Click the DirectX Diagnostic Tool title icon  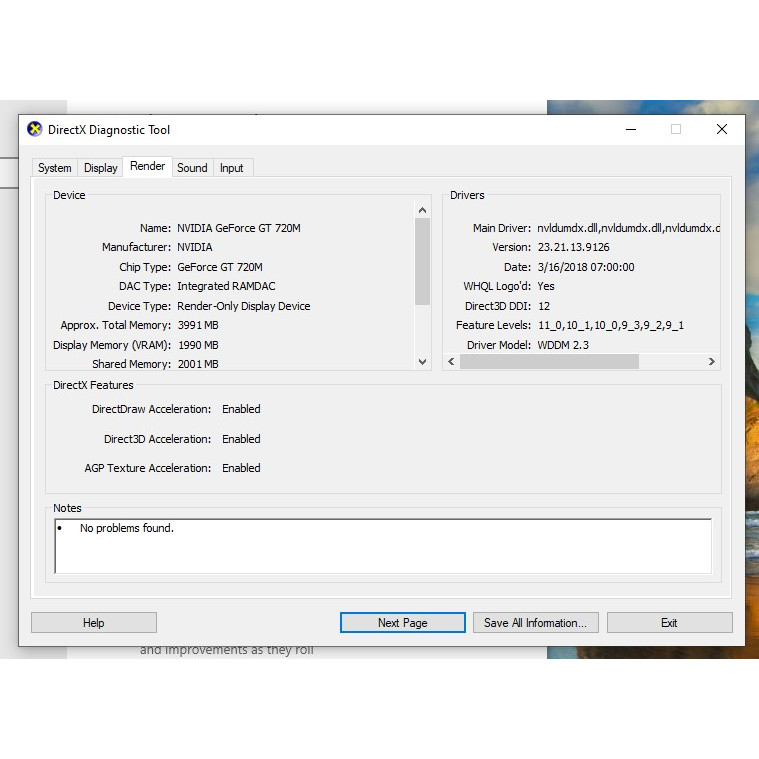[x=34, y=129]
